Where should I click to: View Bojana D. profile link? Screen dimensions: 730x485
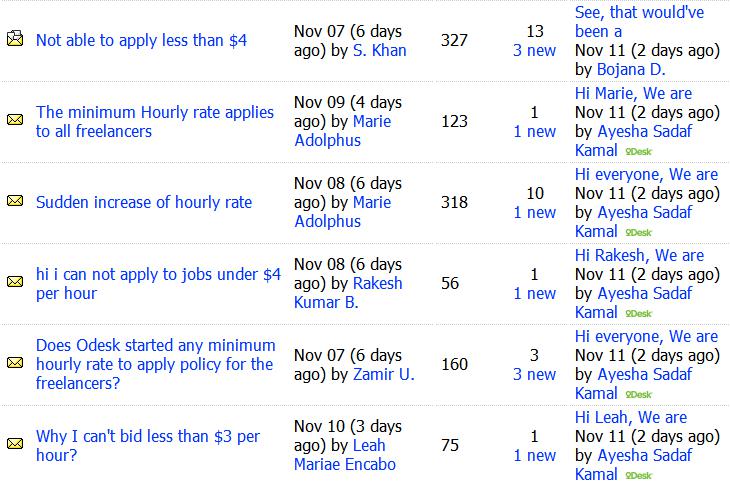click(x=631, y=69)
